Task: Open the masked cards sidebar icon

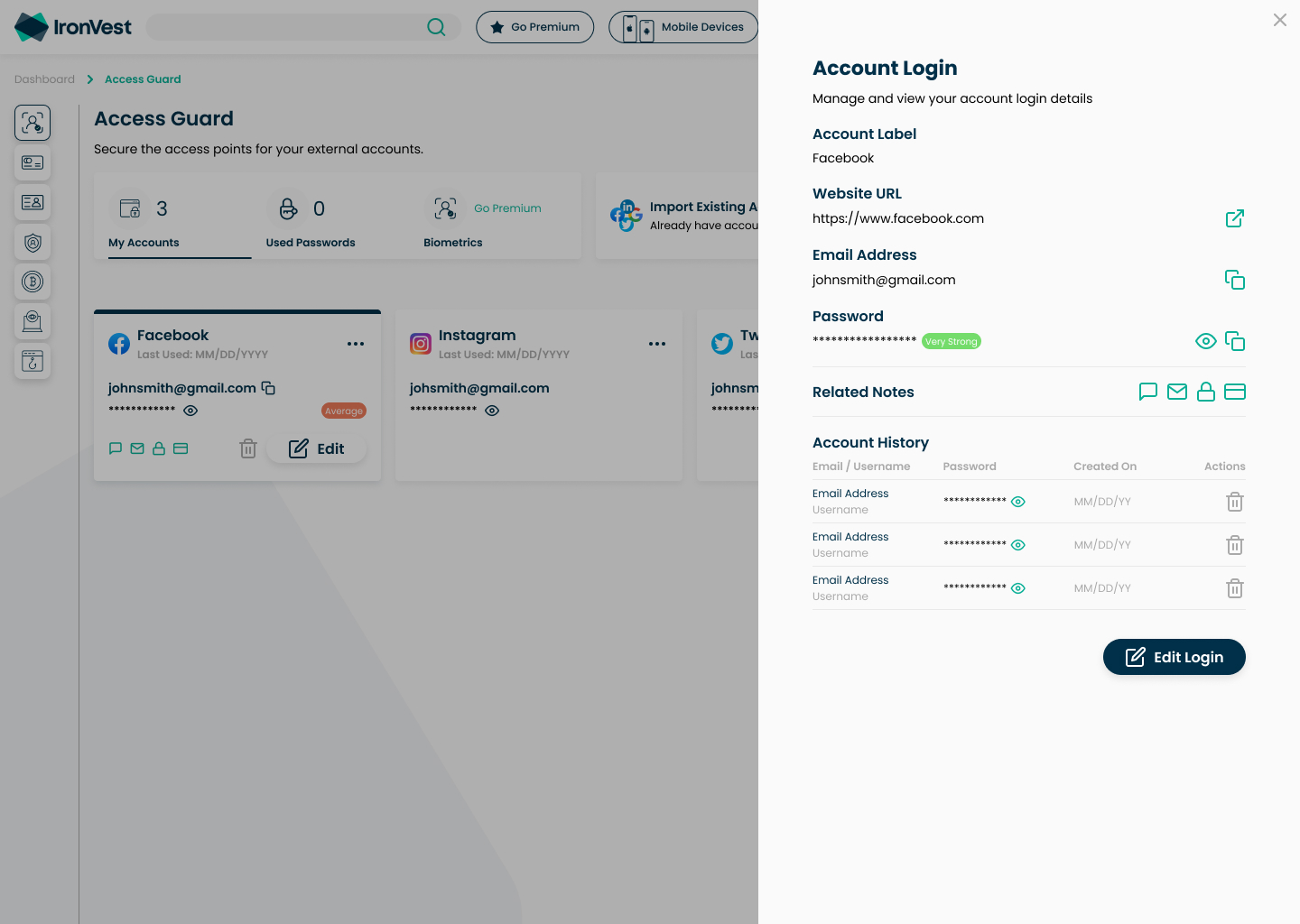Action: point(32,162)
